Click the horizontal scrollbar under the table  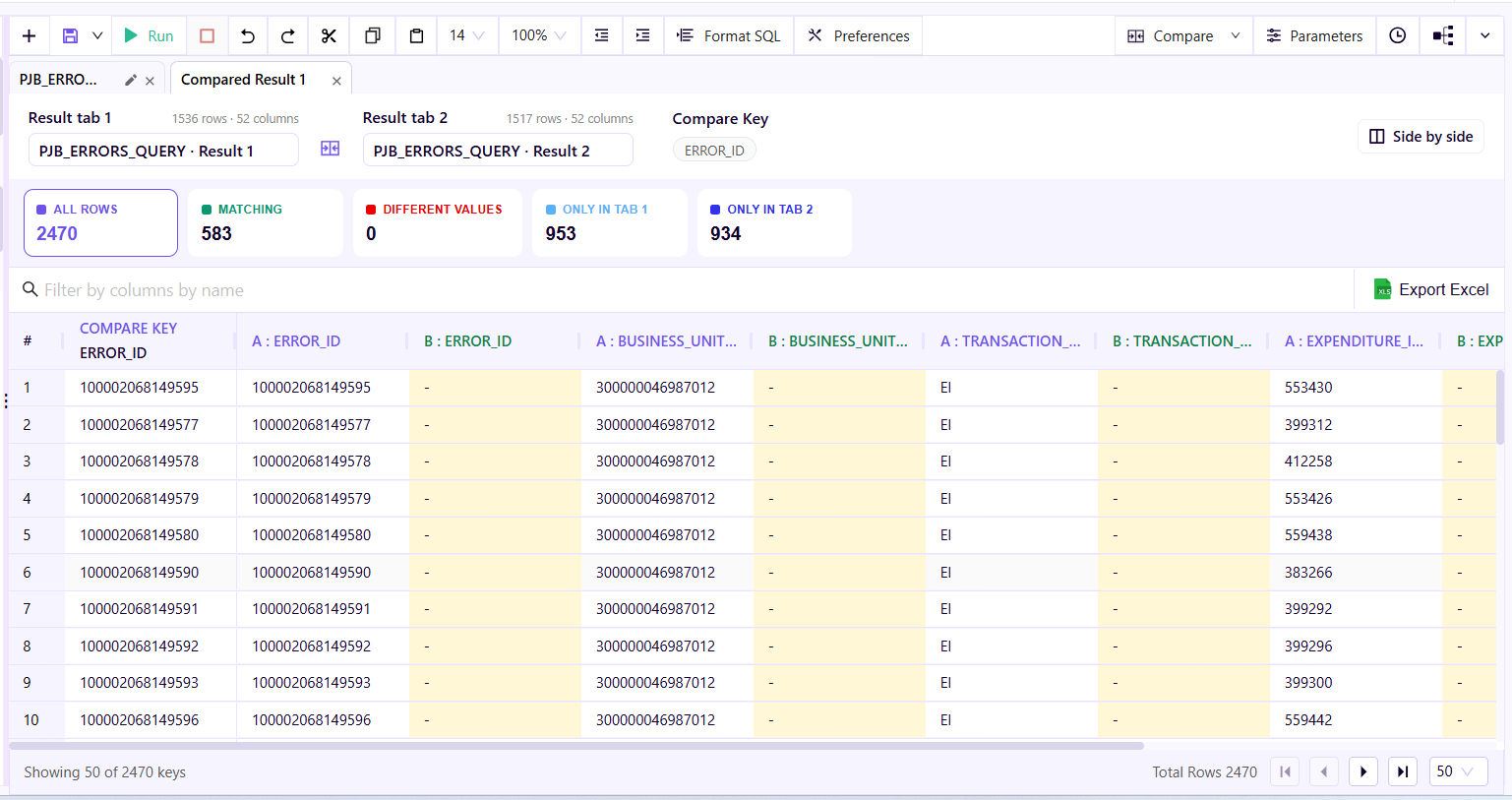(x=576, y=746)
